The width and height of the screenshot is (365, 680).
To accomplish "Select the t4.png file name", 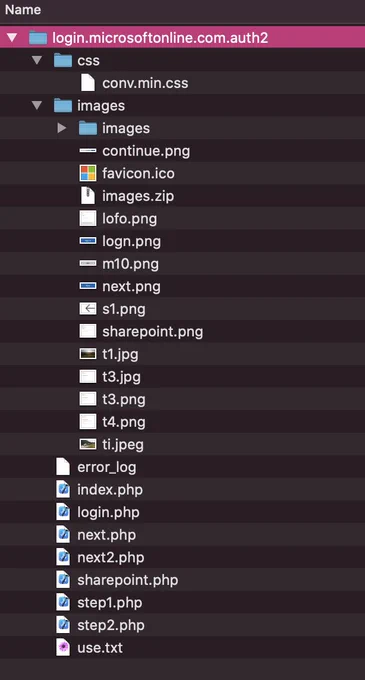I will (124, 422).
